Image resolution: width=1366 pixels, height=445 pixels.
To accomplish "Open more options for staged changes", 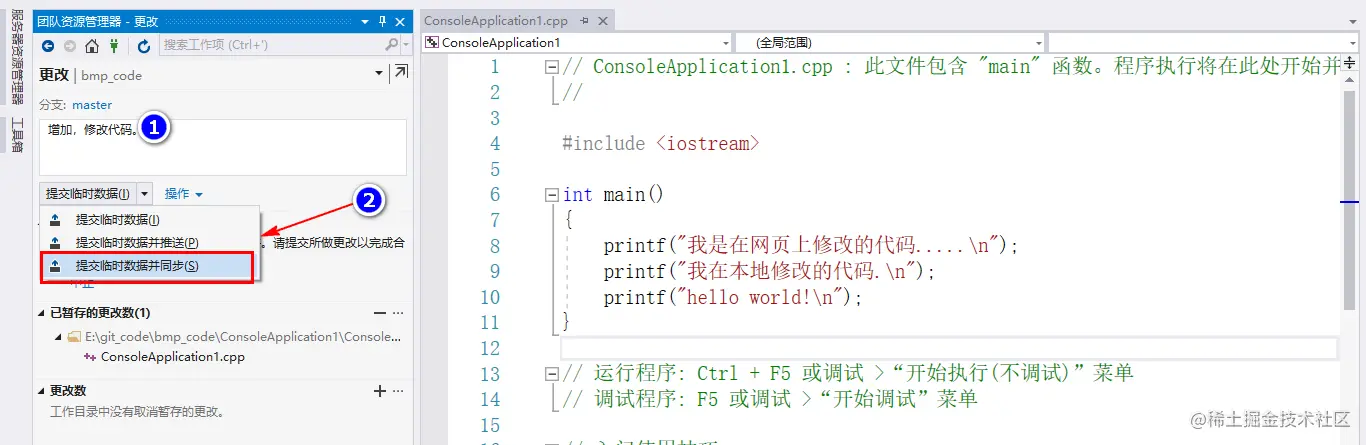I will coord(399,313).
